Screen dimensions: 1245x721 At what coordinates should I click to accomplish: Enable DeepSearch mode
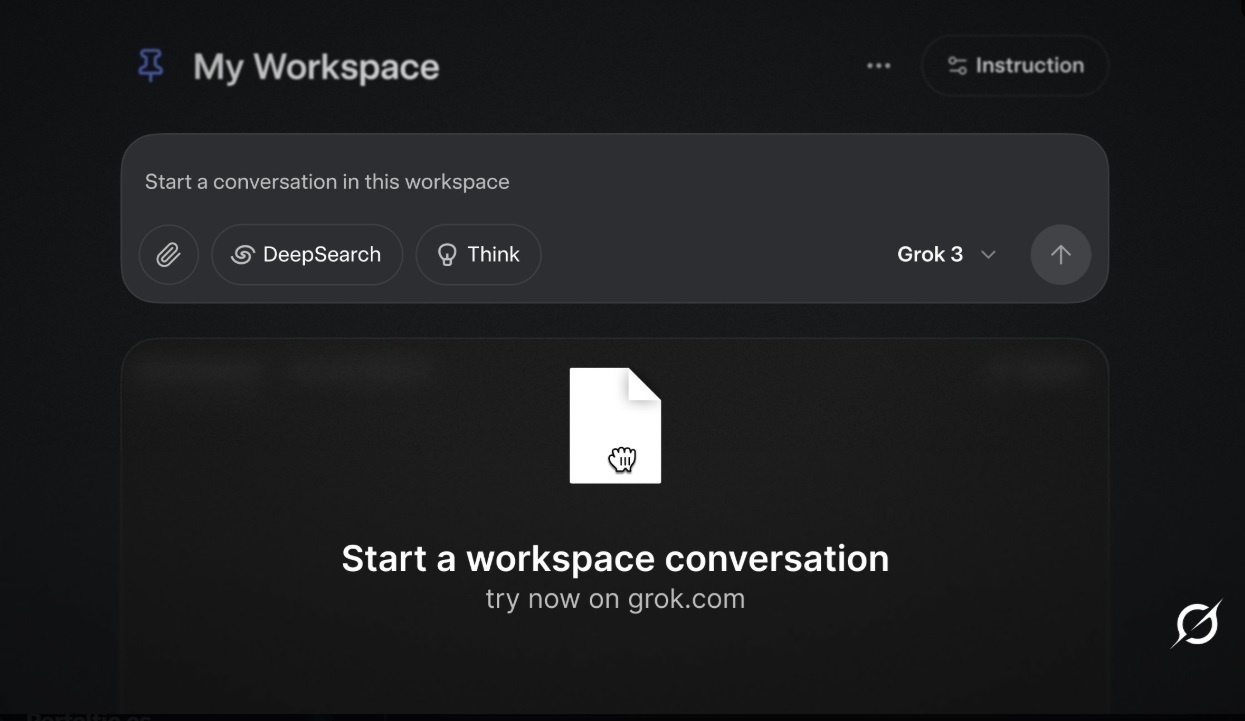pyautogui.click(x=307, y=255)
